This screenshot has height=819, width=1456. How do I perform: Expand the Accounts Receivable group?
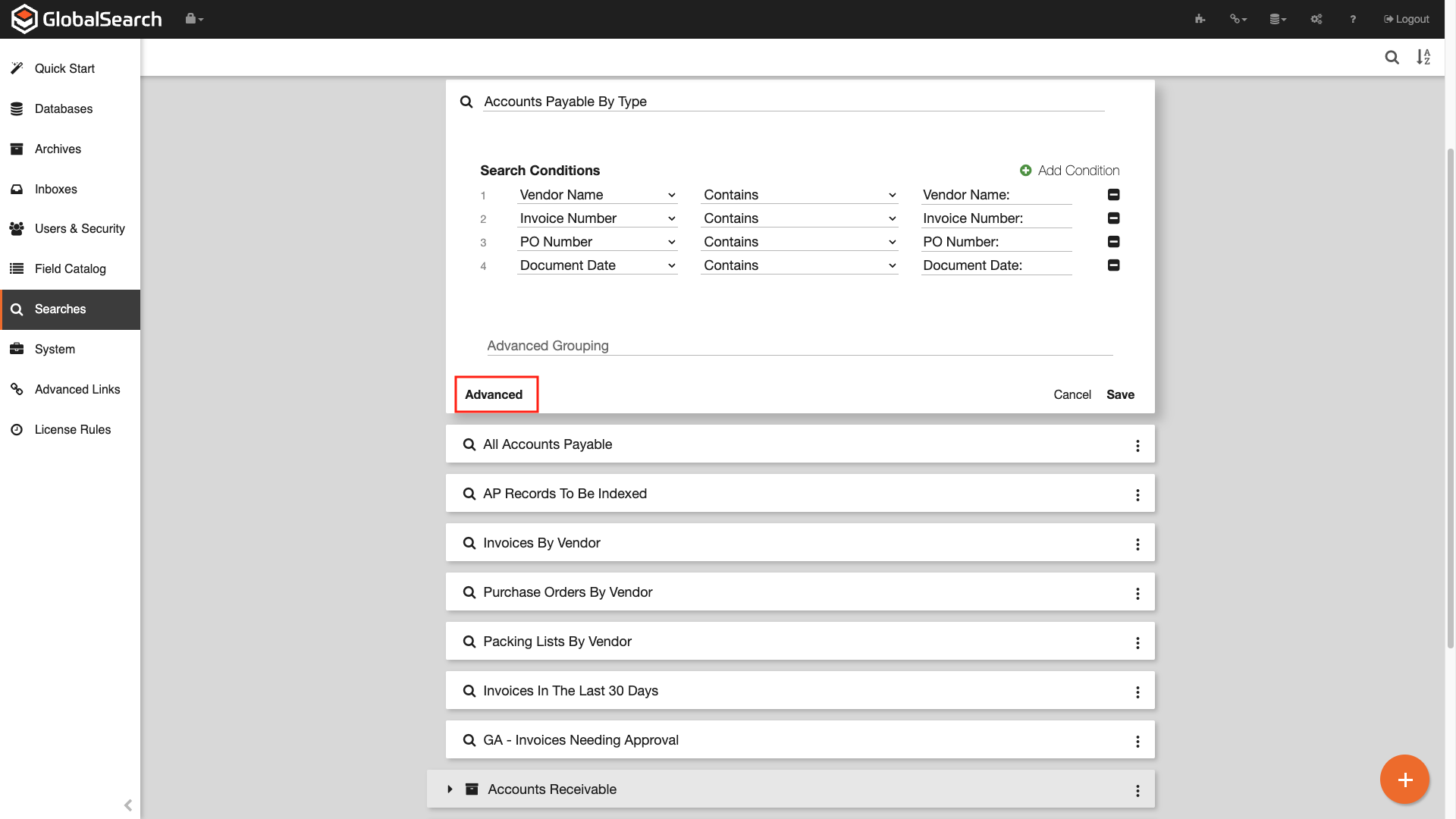pos(450,789)
